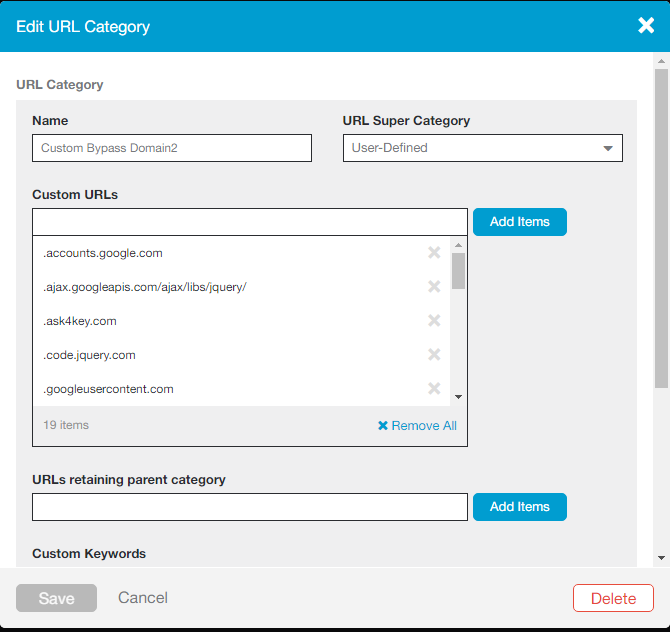670x632 pixels.
Task: Click Remove All custom URLs link
Action: tap(417, 426)
